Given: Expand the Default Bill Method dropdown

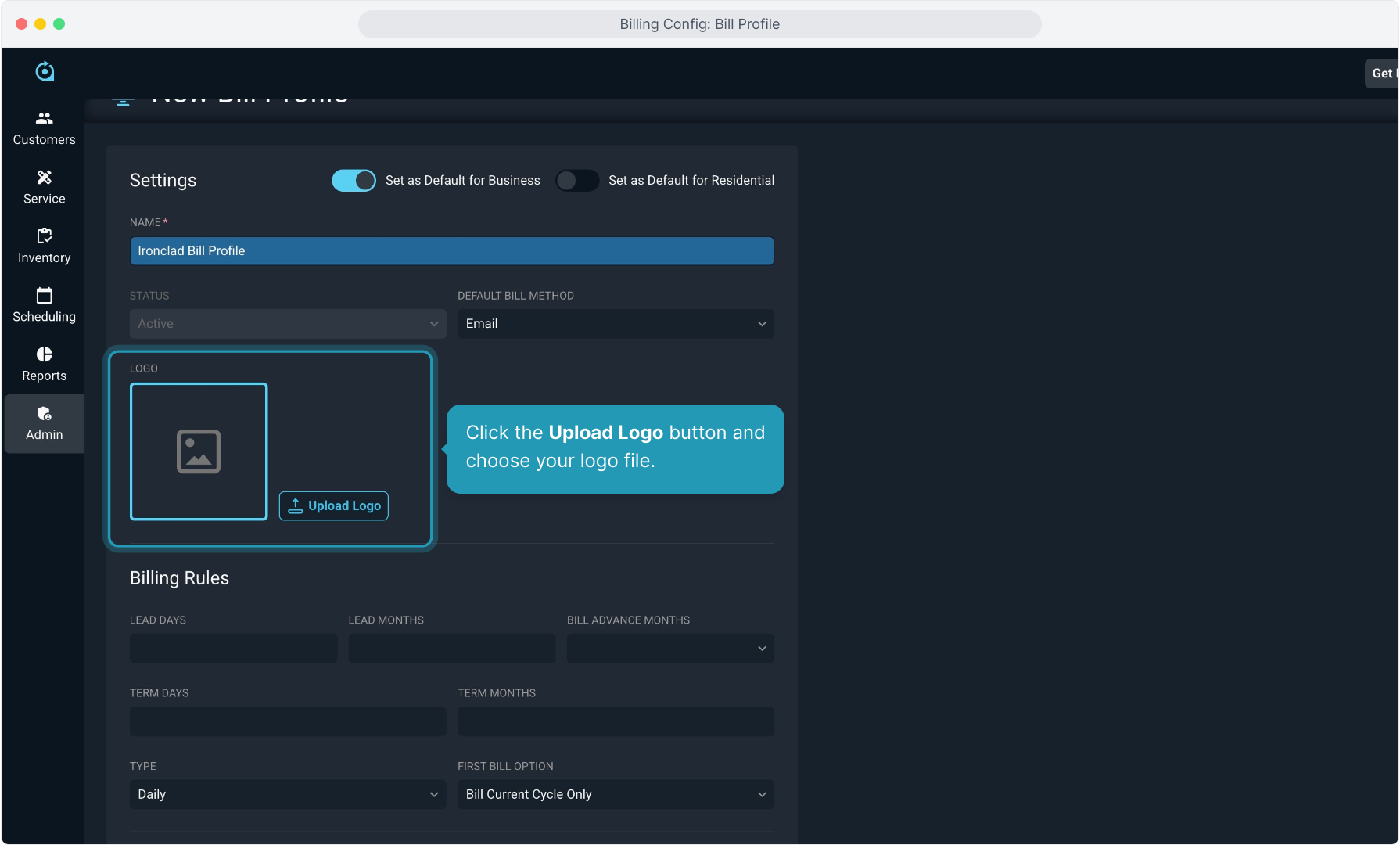Looking at the screenshot, I should click(x=616, y=324).
